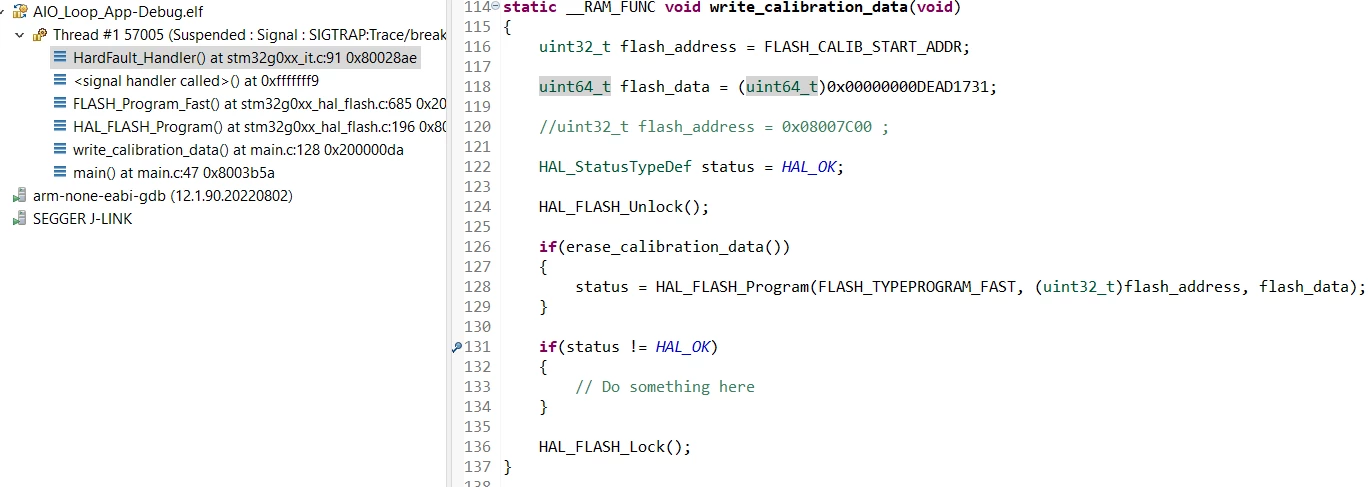
Task: Click the arm-none-eabi-gdb process icon
Action: (19, 196)
